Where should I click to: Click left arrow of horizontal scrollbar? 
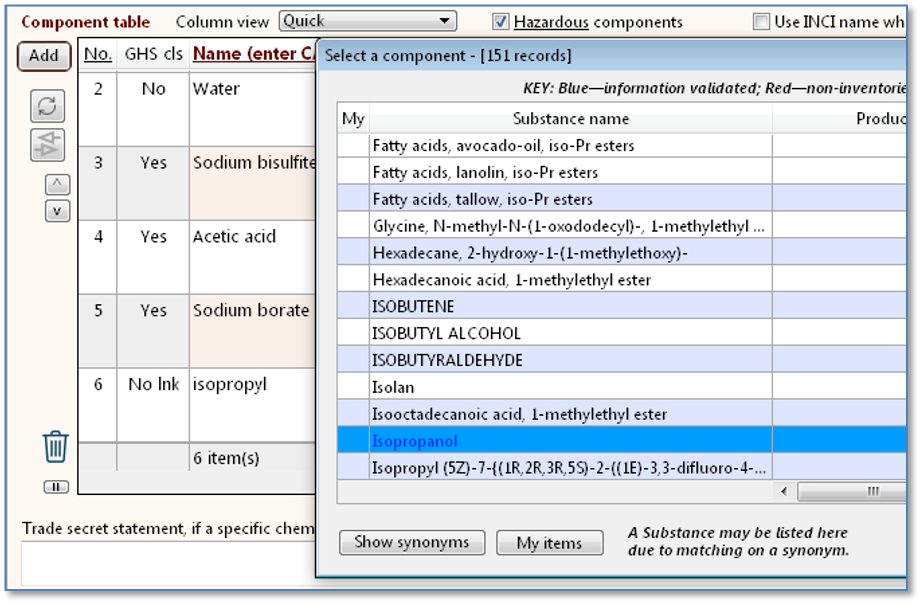click(x=784, y=491)
